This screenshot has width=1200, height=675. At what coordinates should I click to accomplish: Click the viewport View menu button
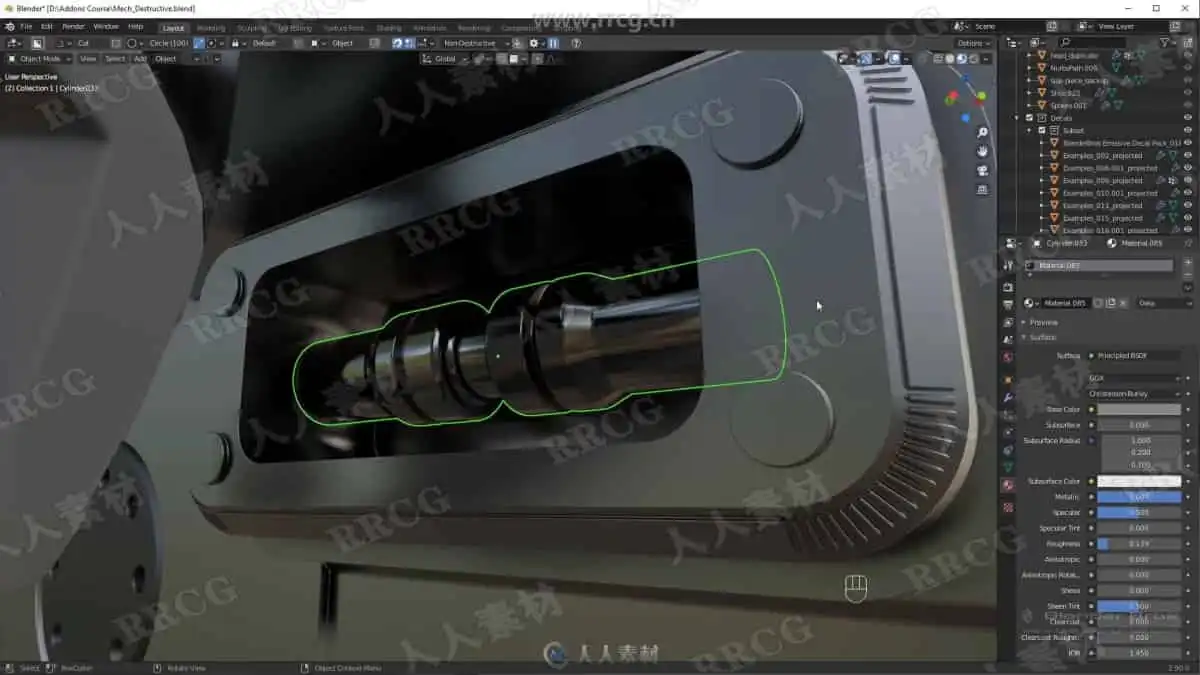coord(88,59)
